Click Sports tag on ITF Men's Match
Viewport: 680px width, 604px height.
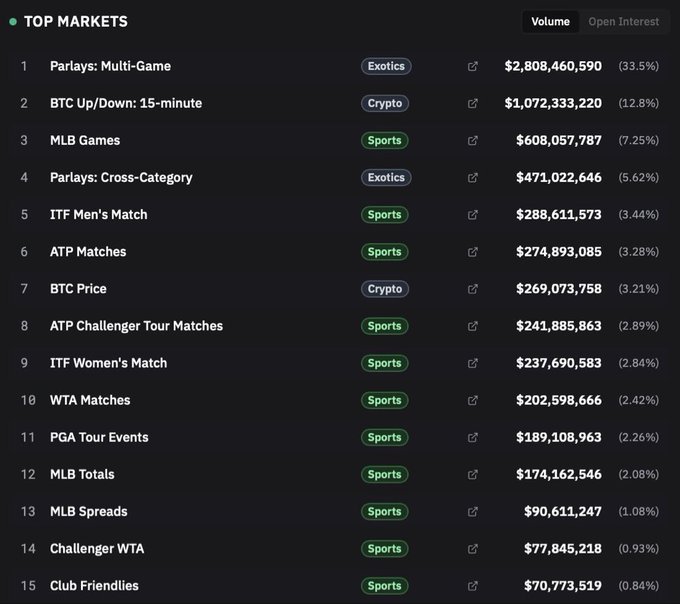click(x=384, y=215)
